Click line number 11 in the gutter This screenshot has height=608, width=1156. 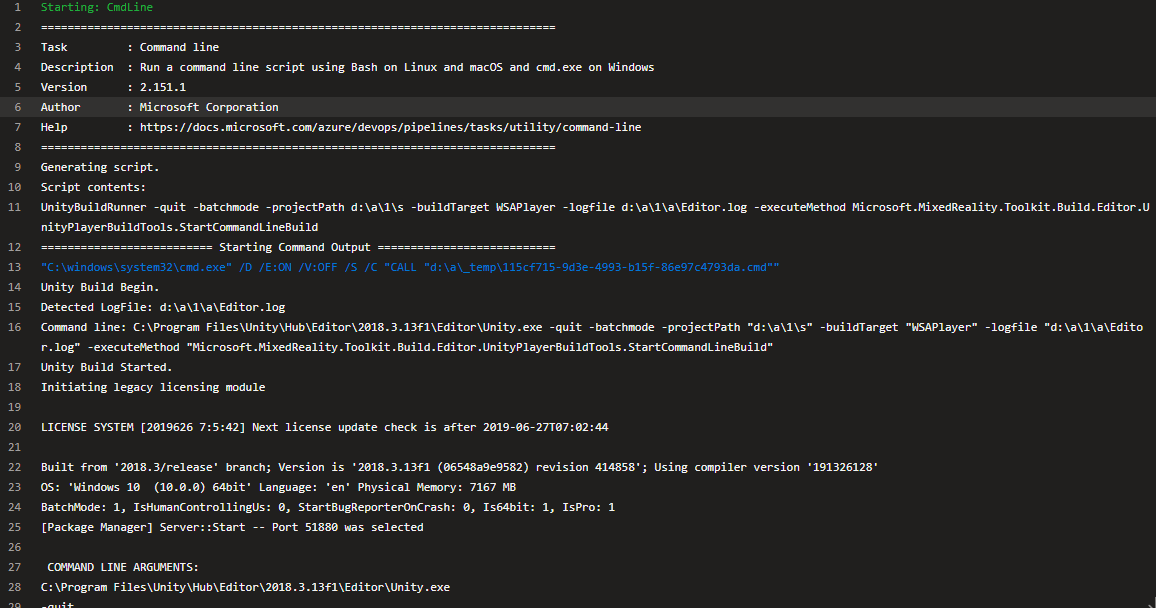[x=15, y=207]
